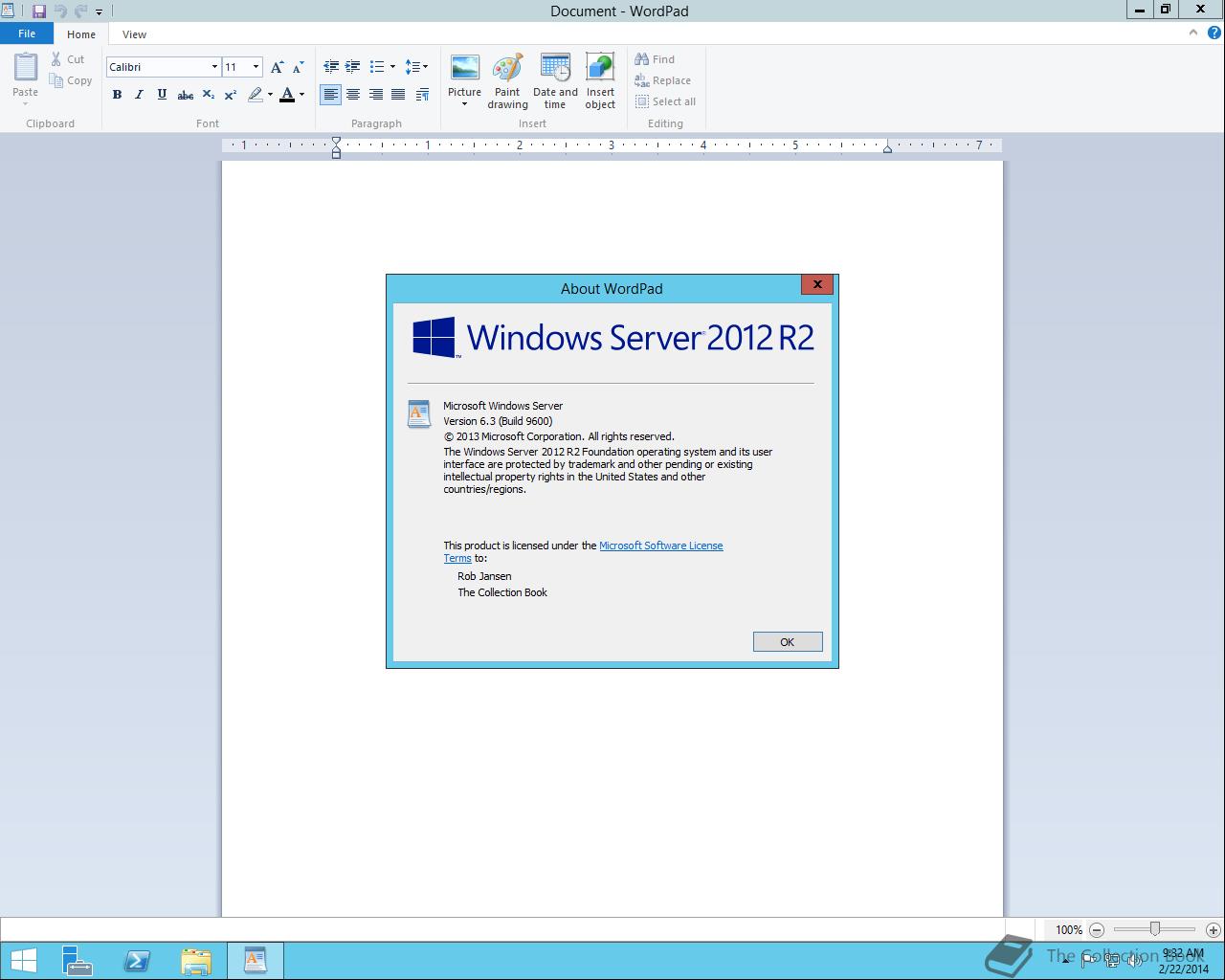Toggle Bold formatting
The width and height of the screenshot is (1225, 980).
(117, 95)
